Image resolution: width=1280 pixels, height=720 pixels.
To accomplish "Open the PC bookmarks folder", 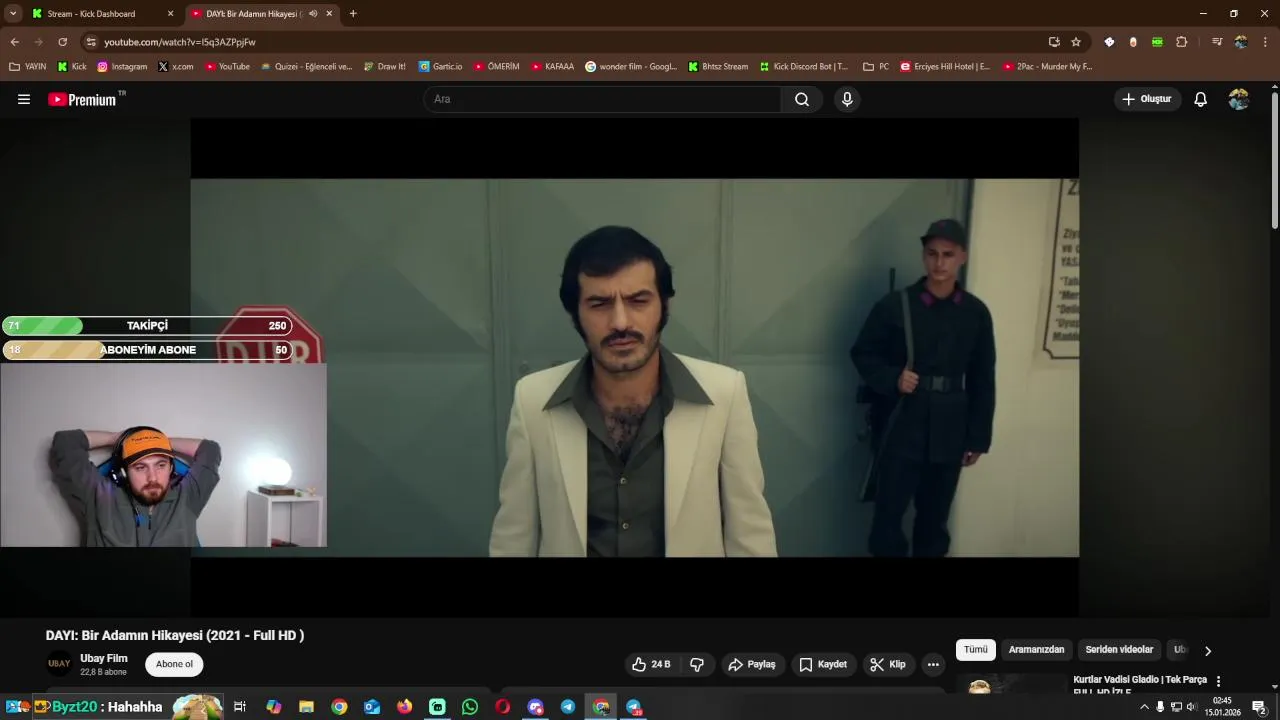I will pyautogui.click(x=876, y=67).
